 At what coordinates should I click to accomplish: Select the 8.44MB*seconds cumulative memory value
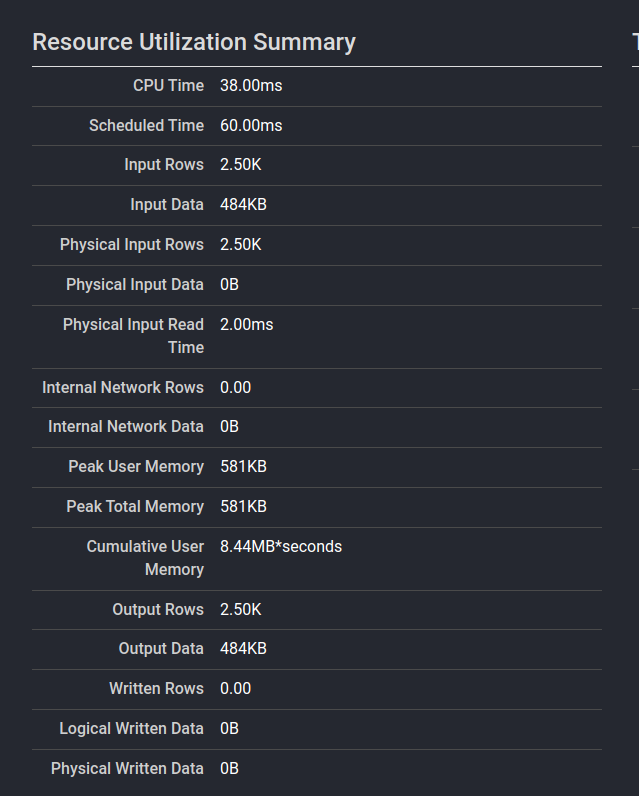tap(281, 547)
